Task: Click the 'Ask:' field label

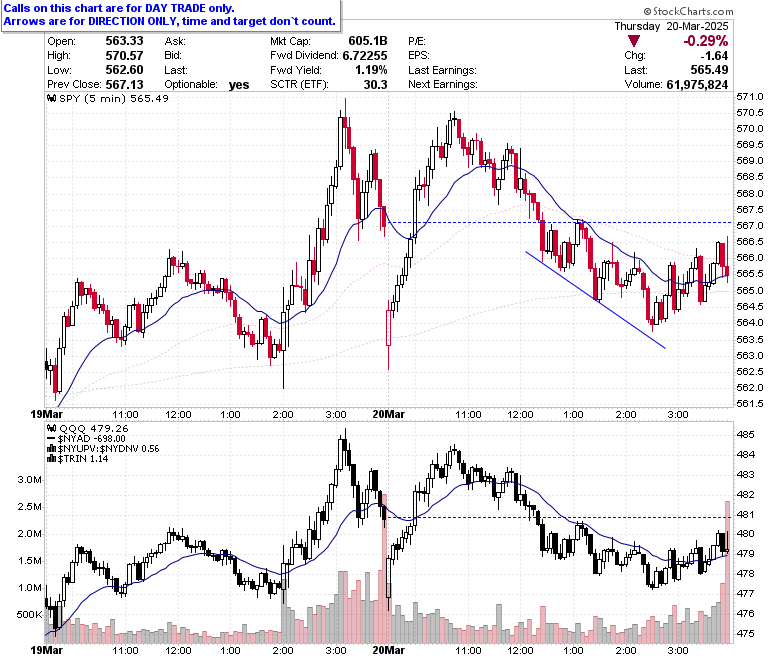Action: pos(175,41)
